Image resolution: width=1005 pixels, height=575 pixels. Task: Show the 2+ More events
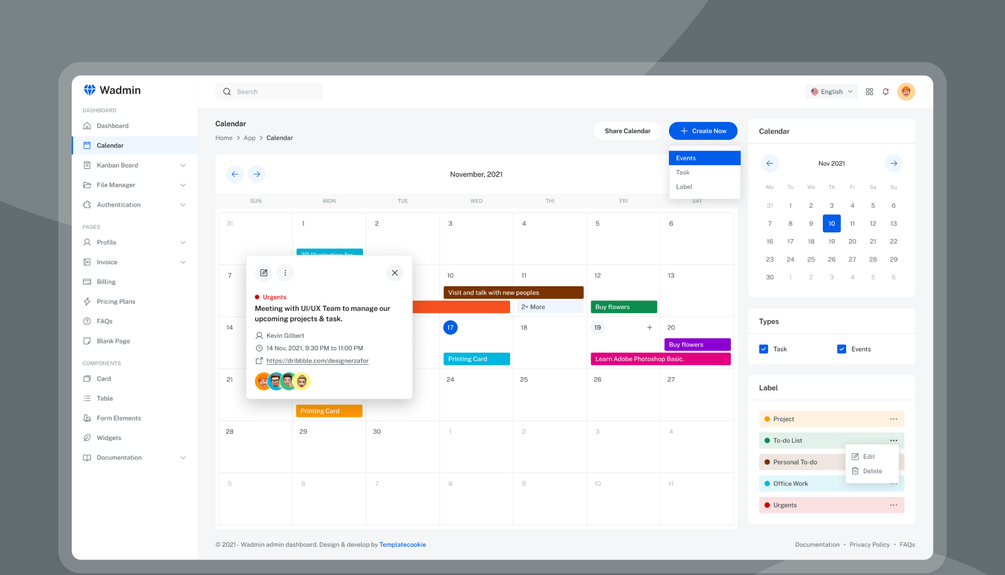click(550, 307)
